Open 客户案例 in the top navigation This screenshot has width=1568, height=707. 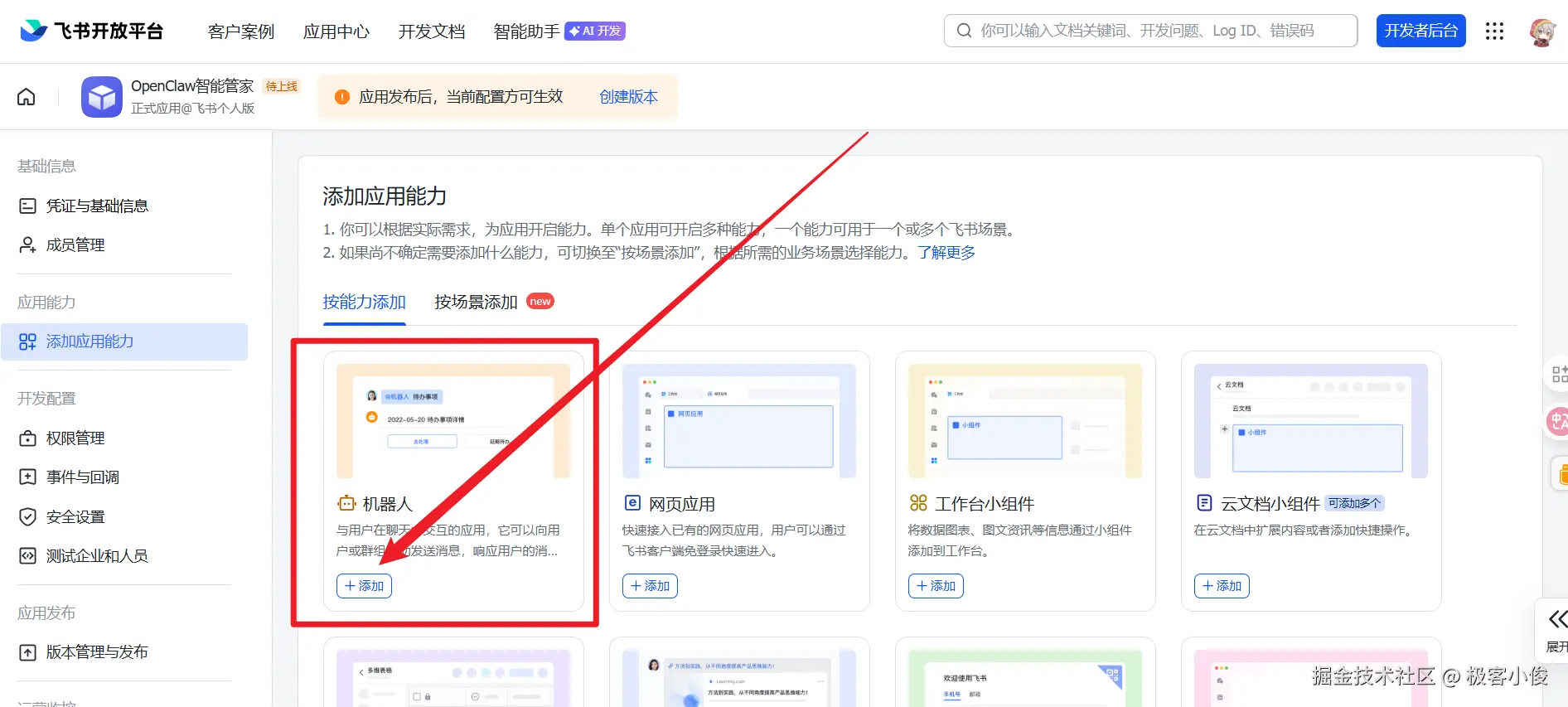point(241,31)
